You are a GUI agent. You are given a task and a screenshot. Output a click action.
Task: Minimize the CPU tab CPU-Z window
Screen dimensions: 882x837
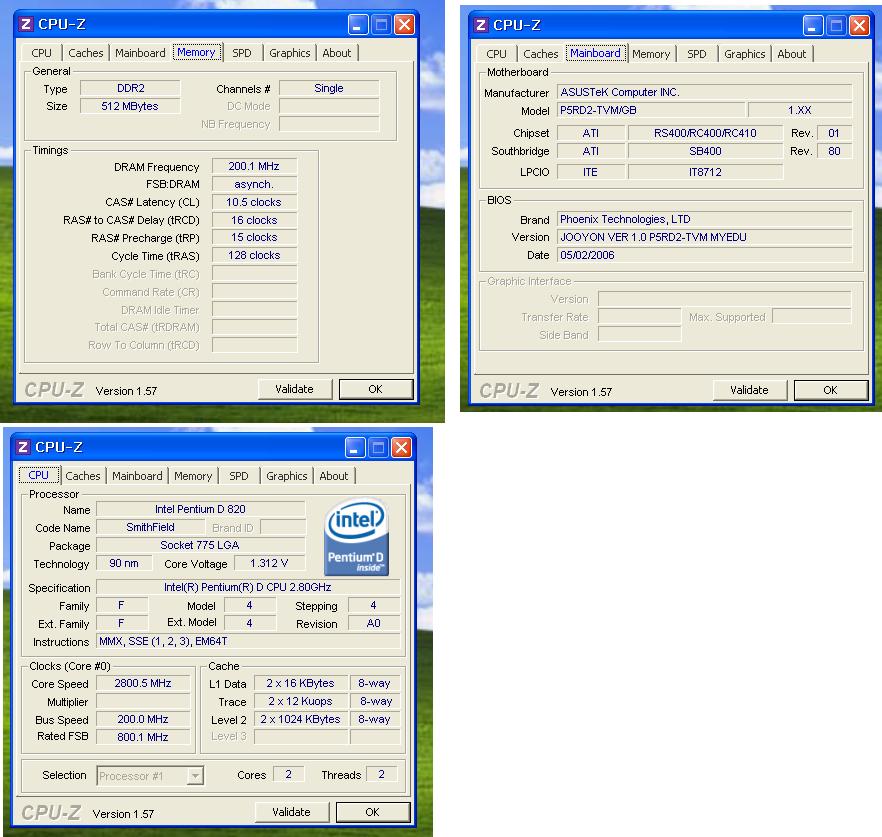(355, 448)
